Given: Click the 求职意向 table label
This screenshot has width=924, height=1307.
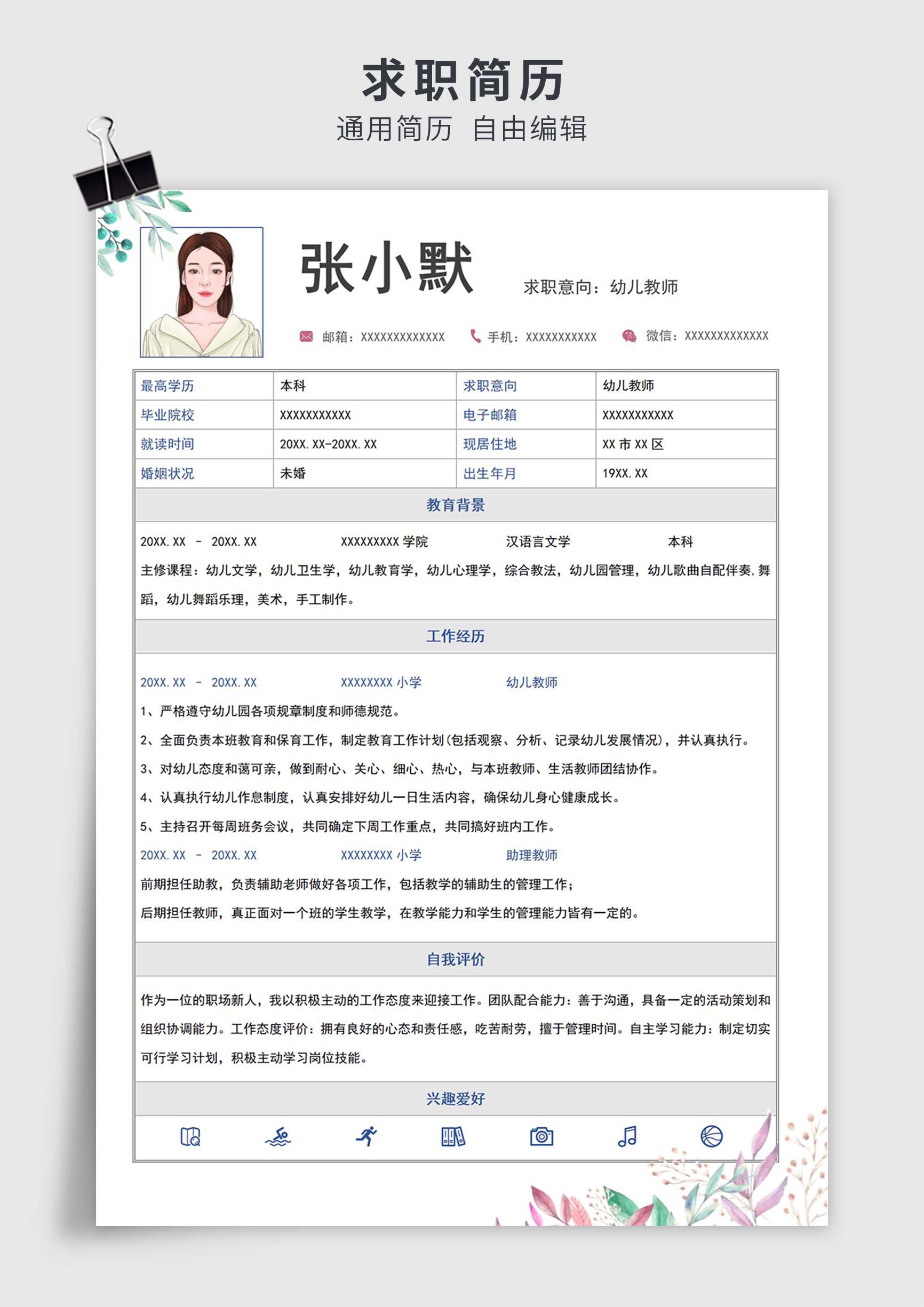Looking at the screenshot, I should [490, 386].
